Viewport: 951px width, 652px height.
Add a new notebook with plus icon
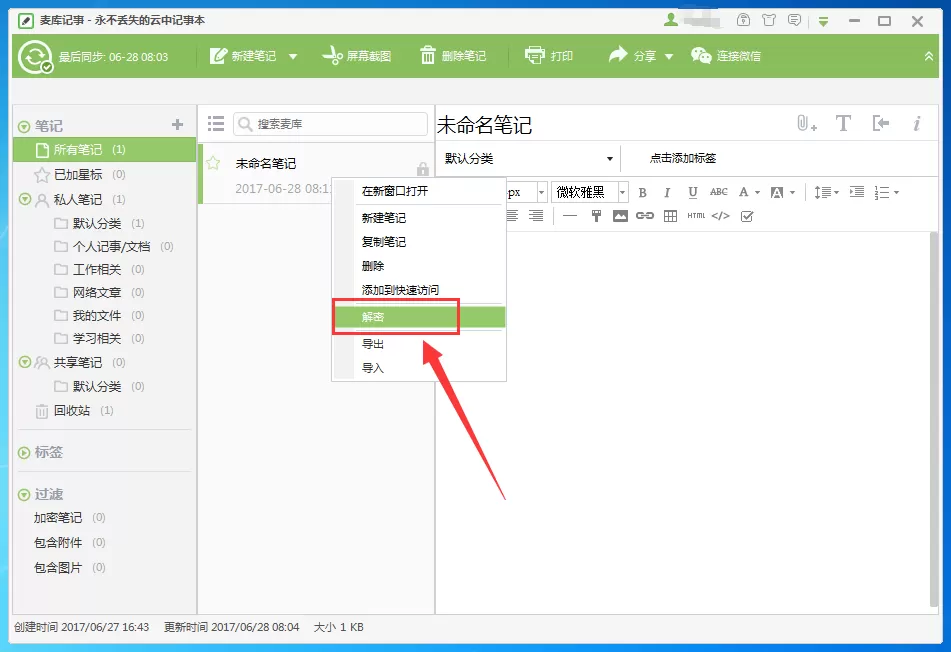(x=177, y=124)
